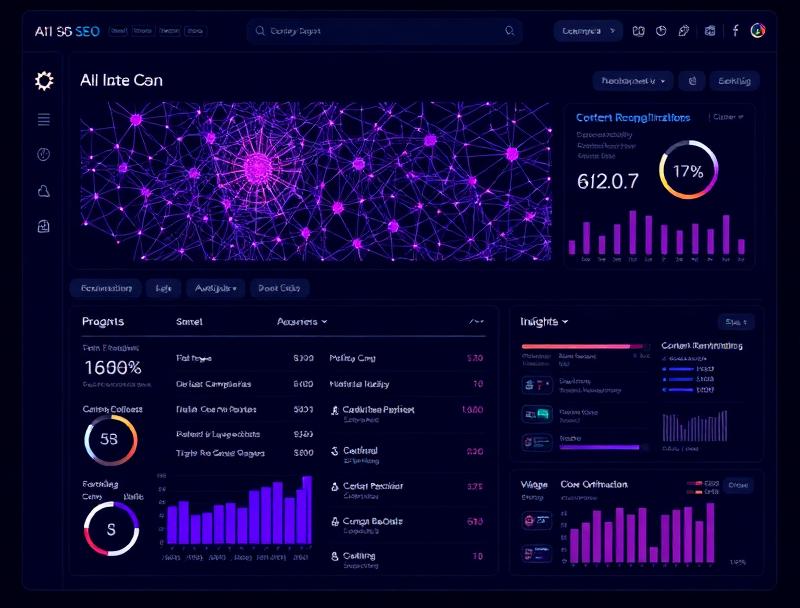Select the export icon at the sidebar bottom
800x608 pixels.
pyautogui.click(x=42, y=228)
